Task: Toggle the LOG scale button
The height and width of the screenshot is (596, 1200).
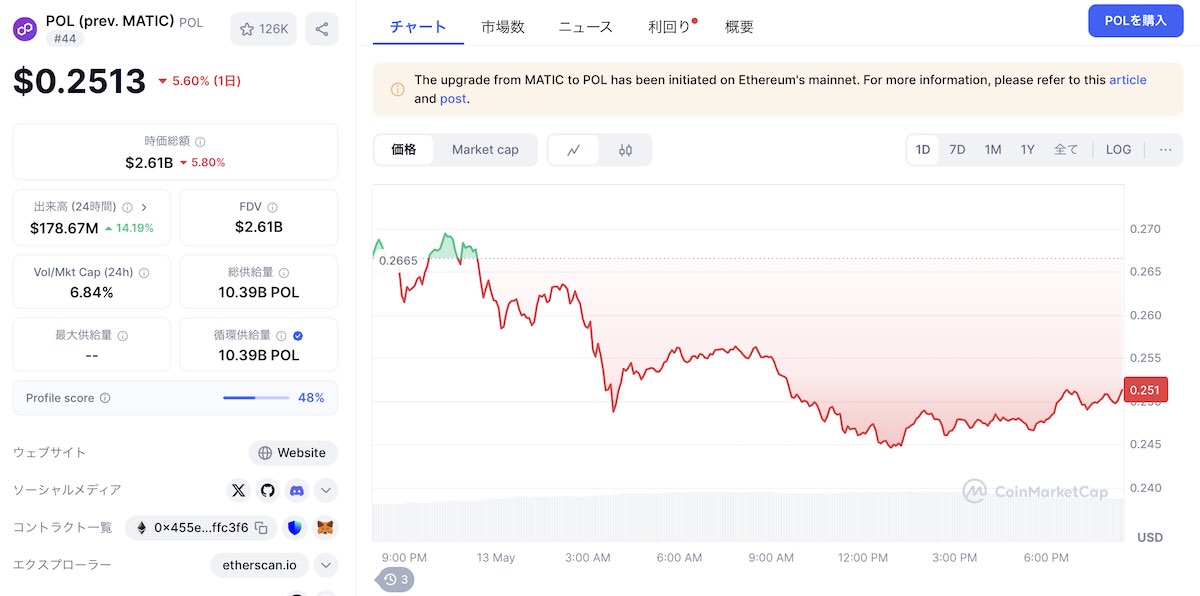Action: tap(1118, 150)
